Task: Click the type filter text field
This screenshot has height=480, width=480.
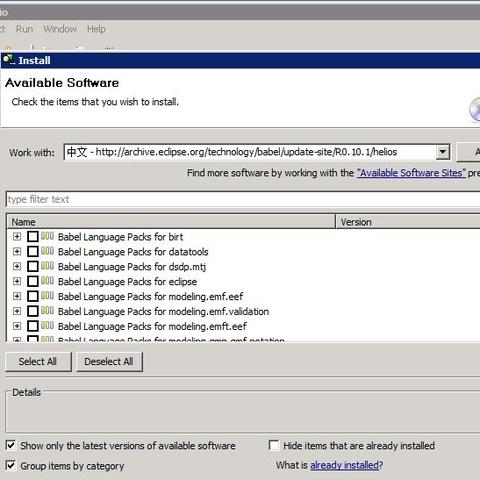Action: pos(243,199)
